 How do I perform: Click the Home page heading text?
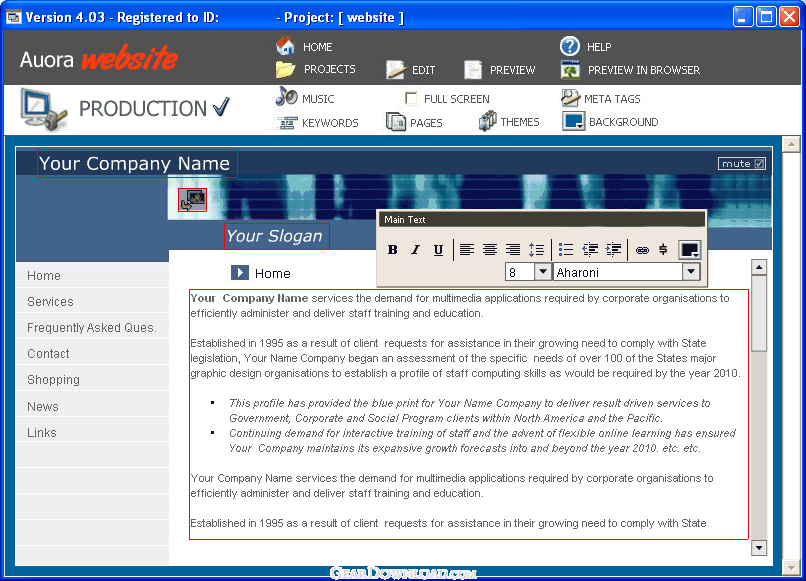pyautogui.click(x=272, y=274)
